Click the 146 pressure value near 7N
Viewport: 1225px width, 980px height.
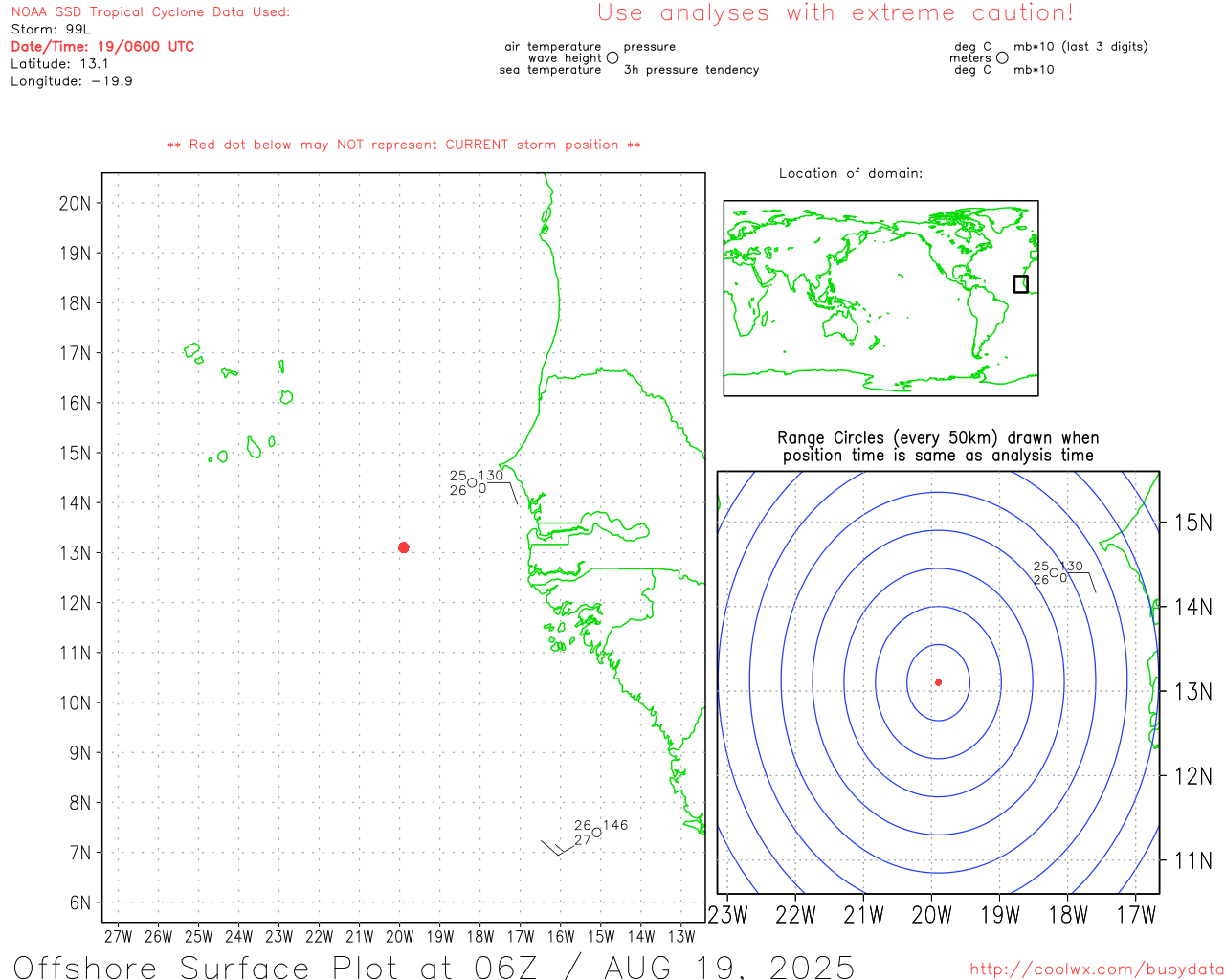(615, 825)
